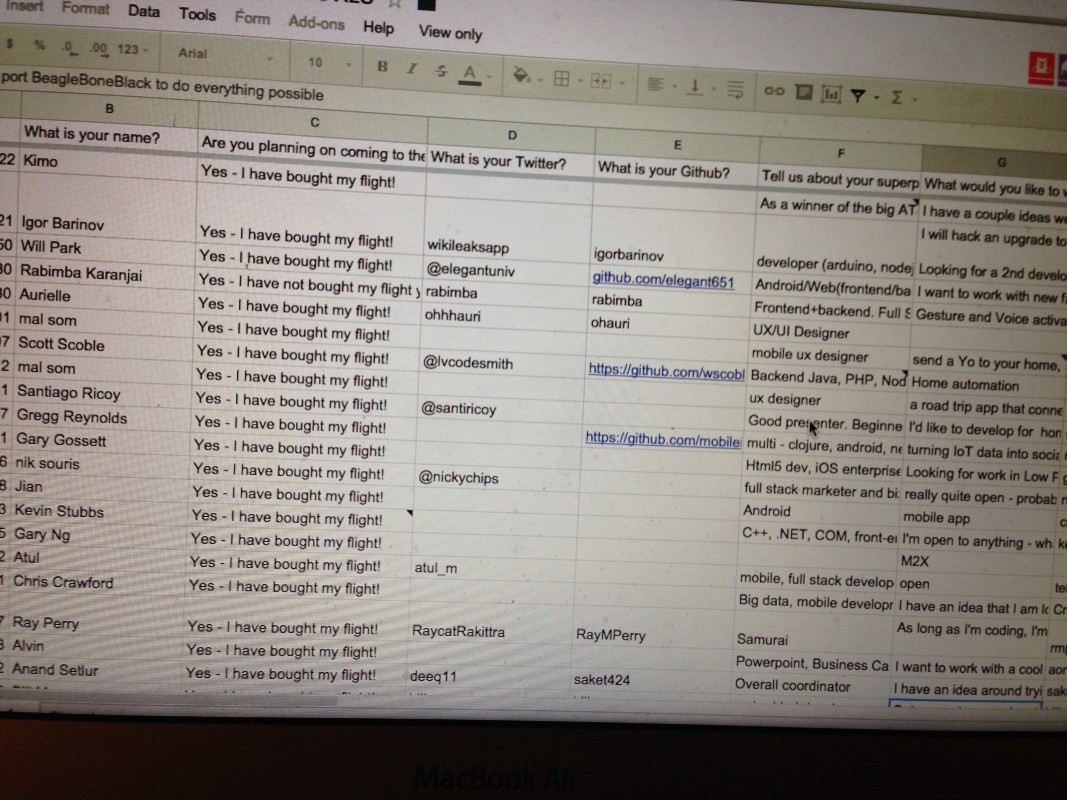Open the Add-ons menu
Viewport: 1067px width, 800px height.
(x=318, y=21)
